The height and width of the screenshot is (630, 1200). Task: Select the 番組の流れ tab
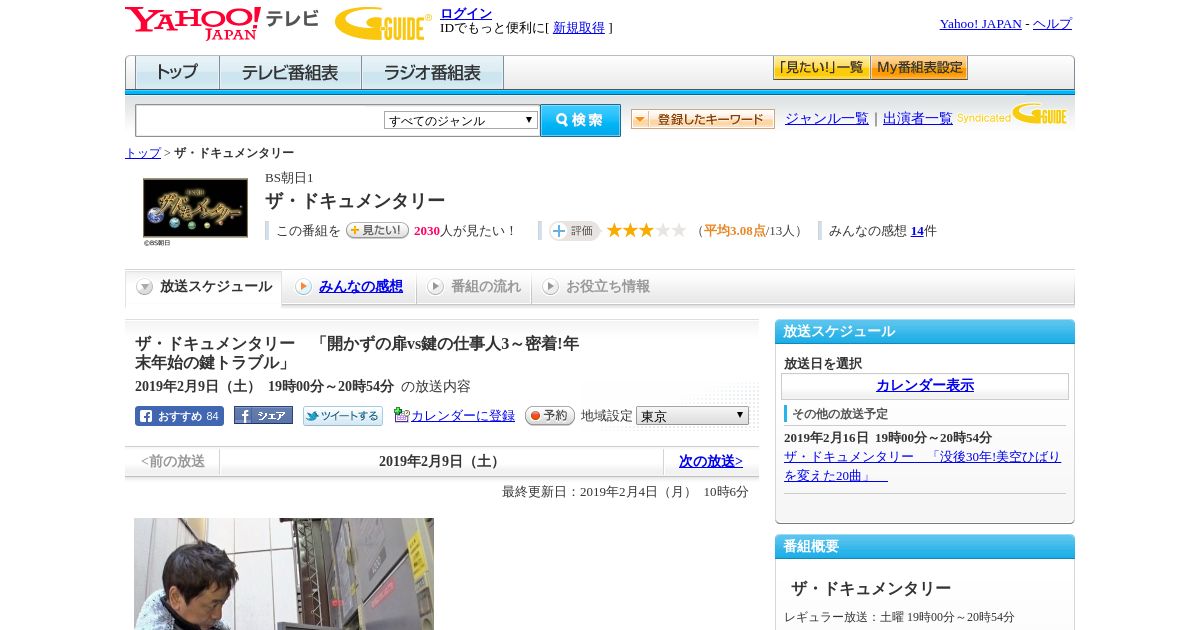[474, 287]
